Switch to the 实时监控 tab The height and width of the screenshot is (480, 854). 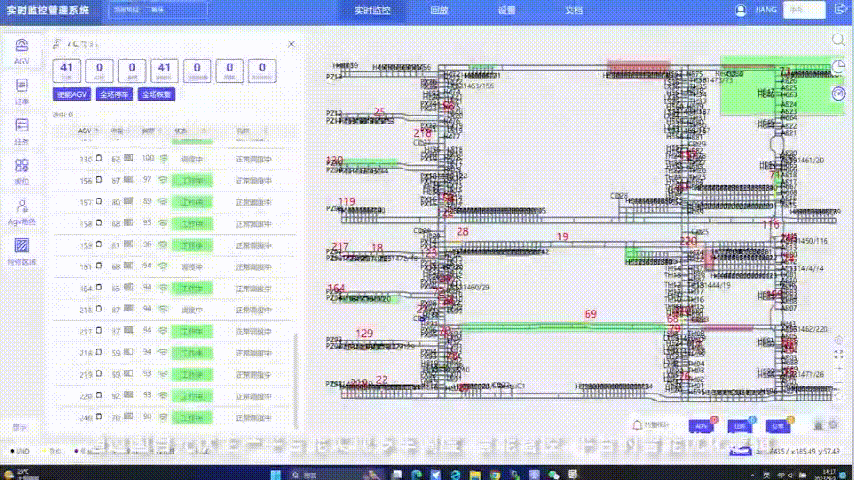tap(373, 10)
